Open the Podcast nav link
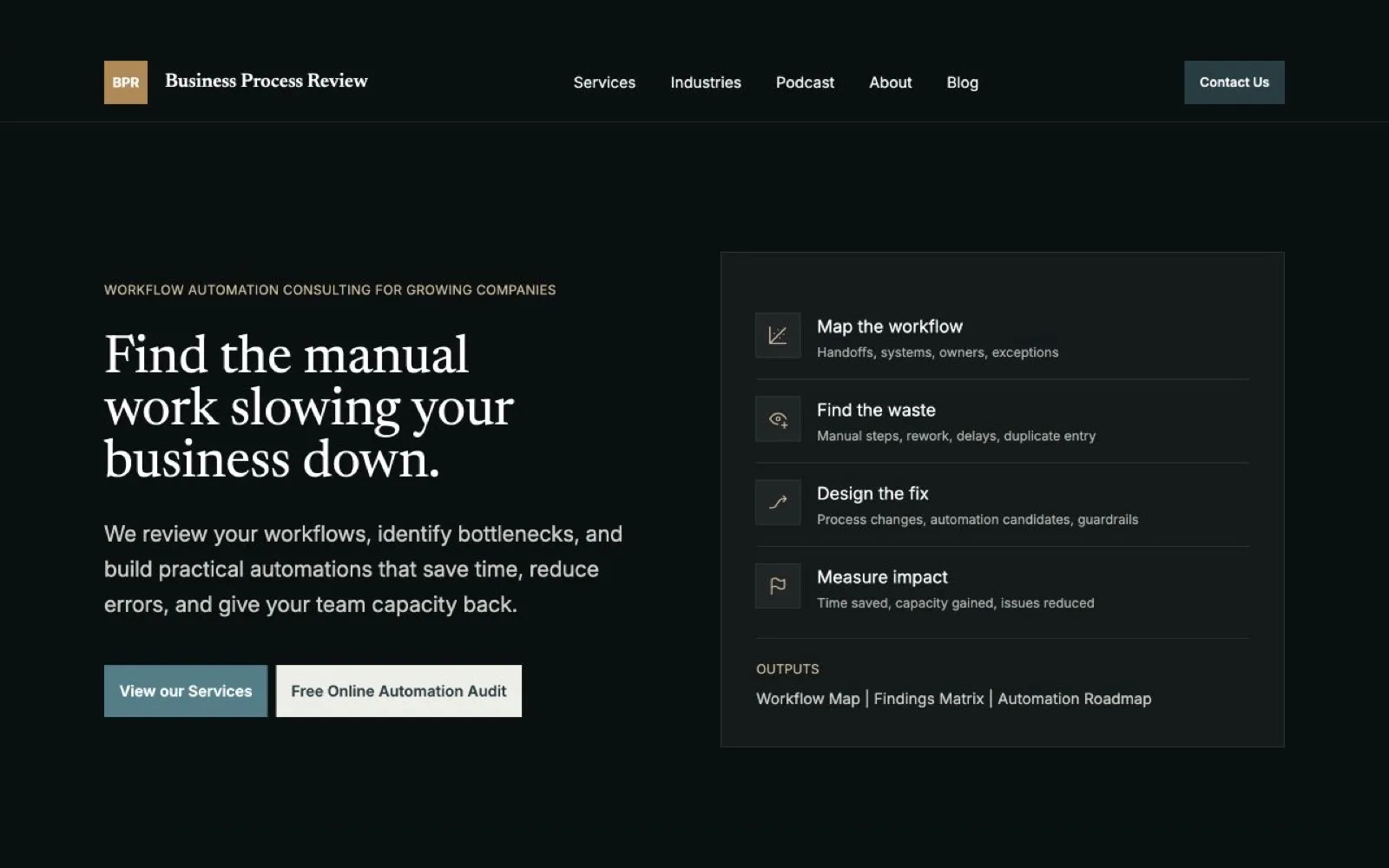This screenshot has height=868, width=1389. coord(805,82)
